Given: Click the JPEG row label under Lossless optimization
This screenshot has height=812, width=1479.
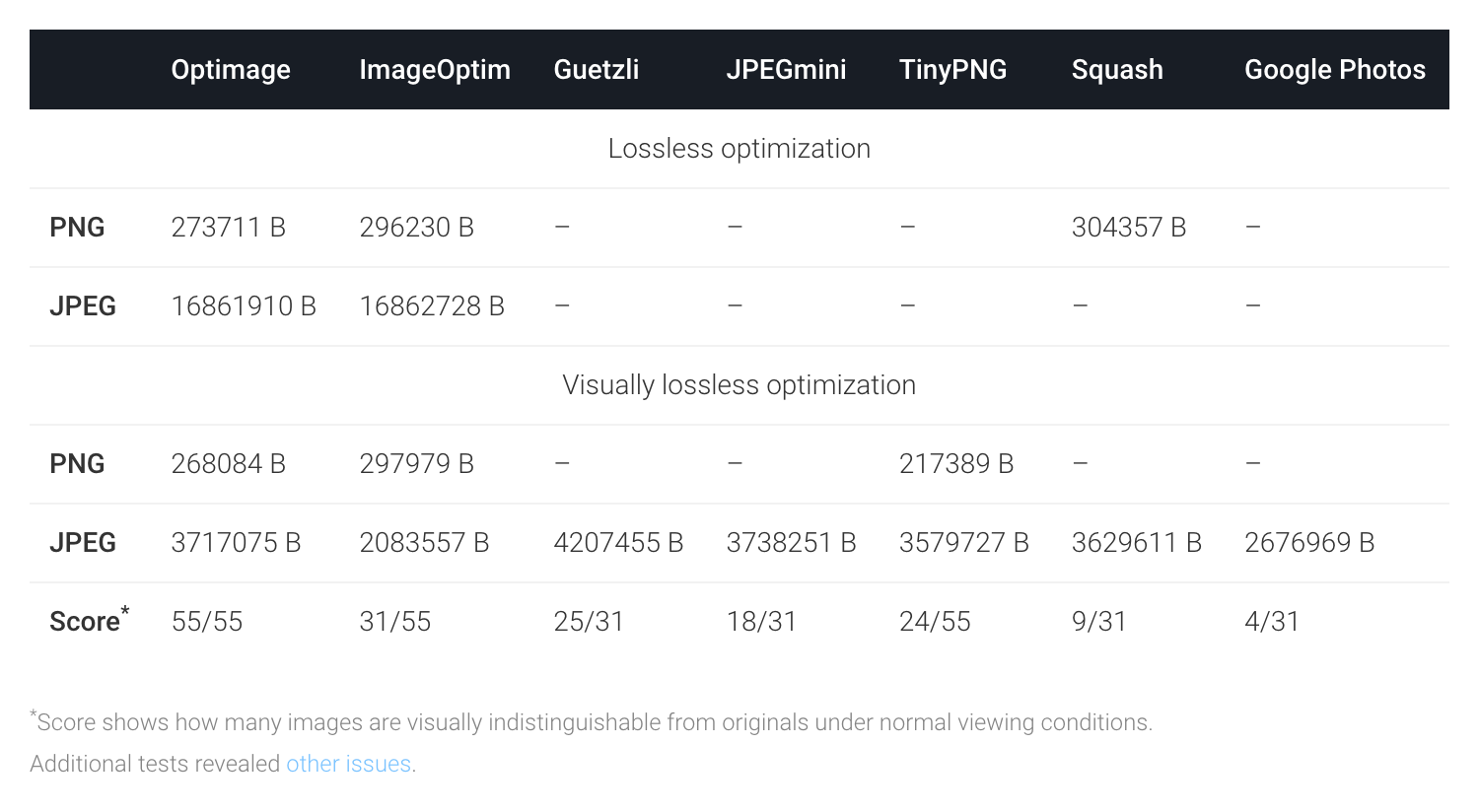Looking at the screenshot, I should 83,305.
